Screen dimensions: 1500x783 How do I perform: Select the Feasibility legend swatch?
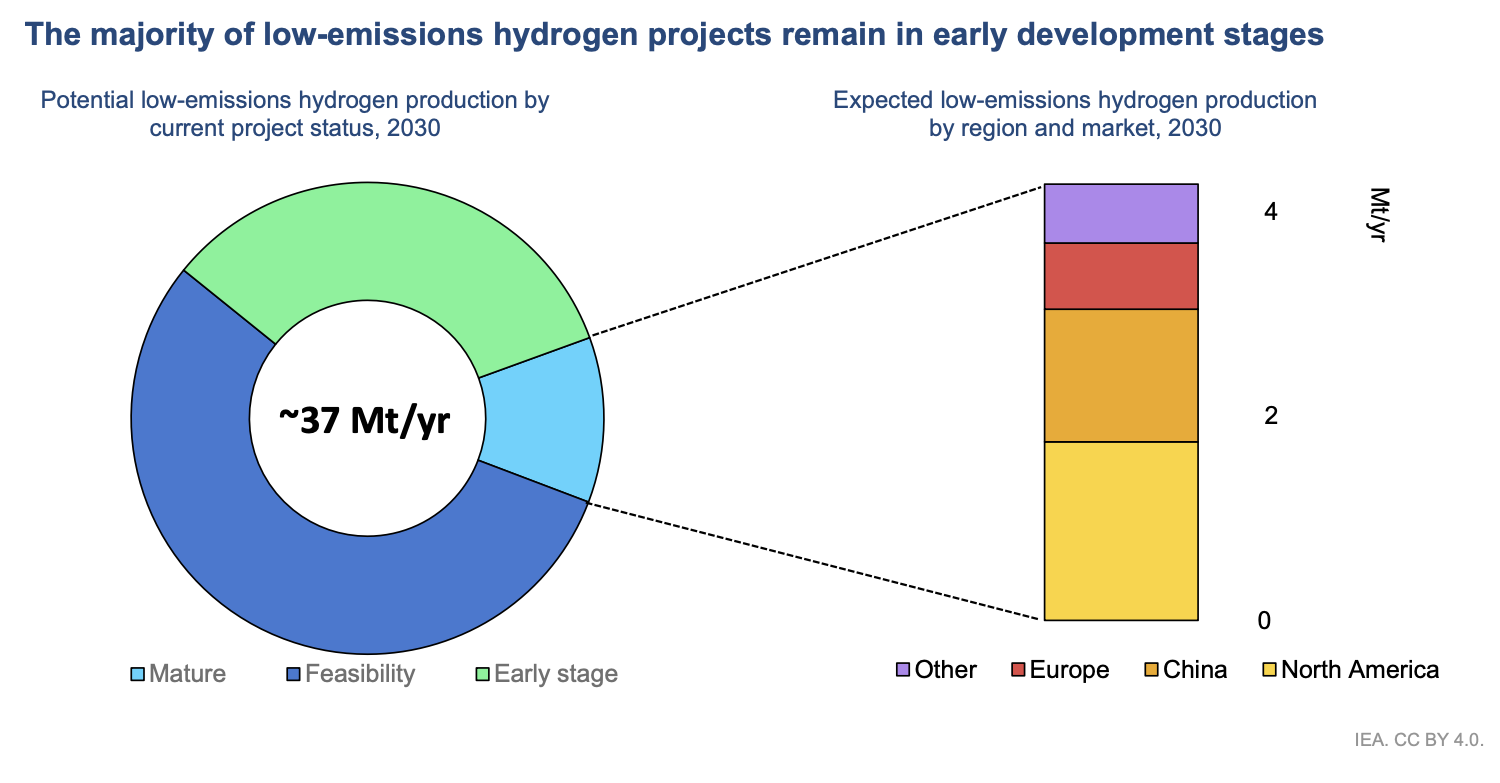[294, 674]
